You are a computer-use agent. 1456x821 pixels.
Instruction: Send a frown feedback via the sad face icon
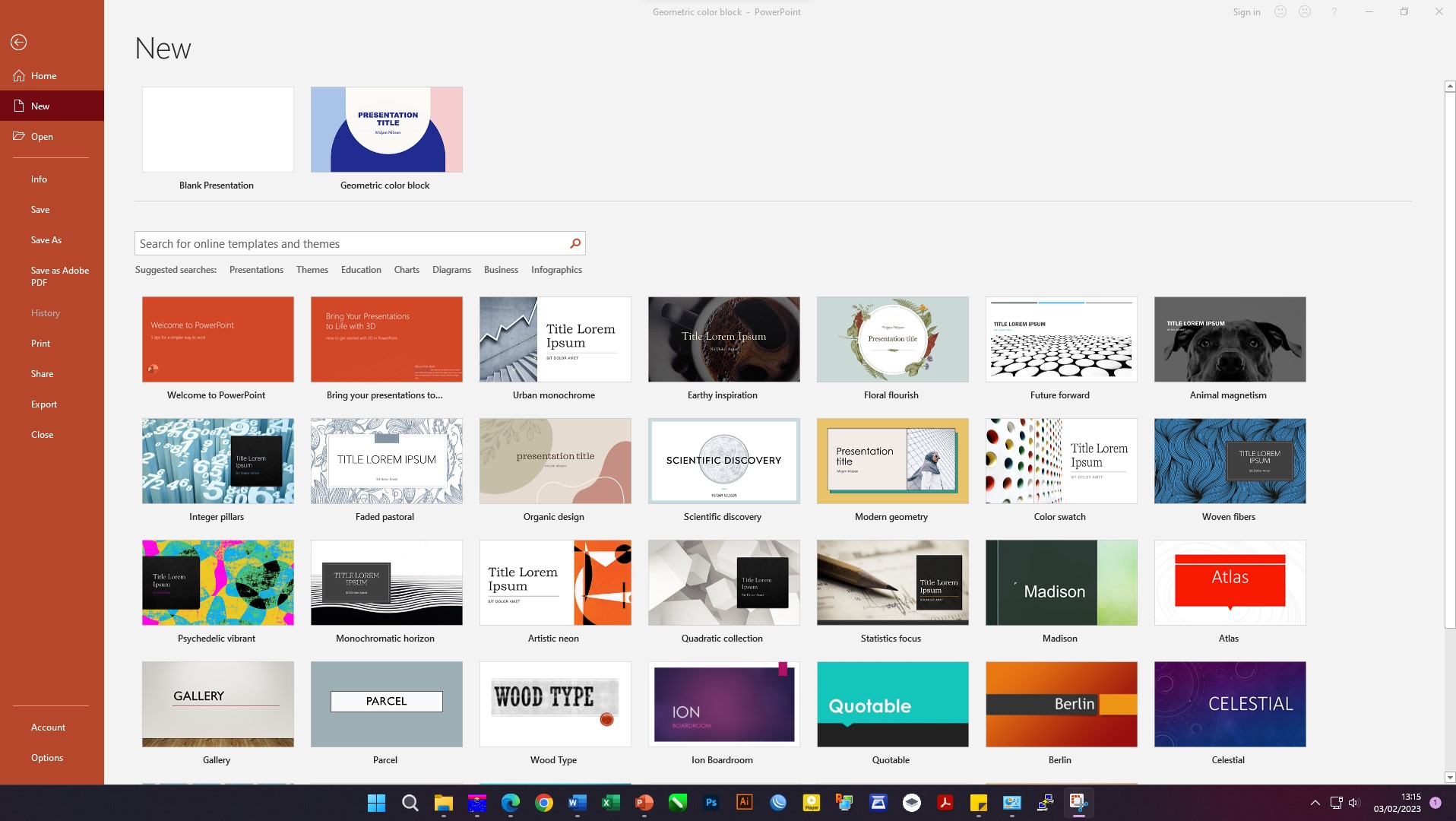1305,12
